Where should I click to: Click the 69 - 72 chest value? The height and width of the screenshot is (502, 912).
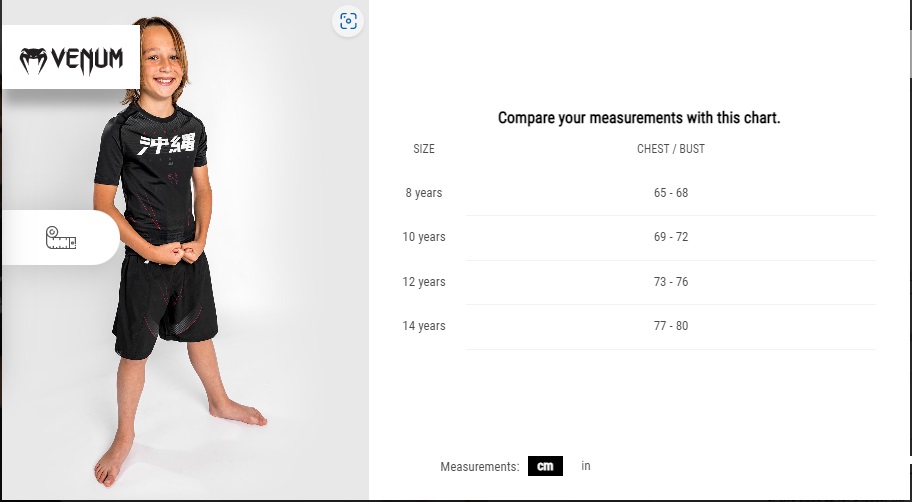pyautogui.click(x=671, y=237)
